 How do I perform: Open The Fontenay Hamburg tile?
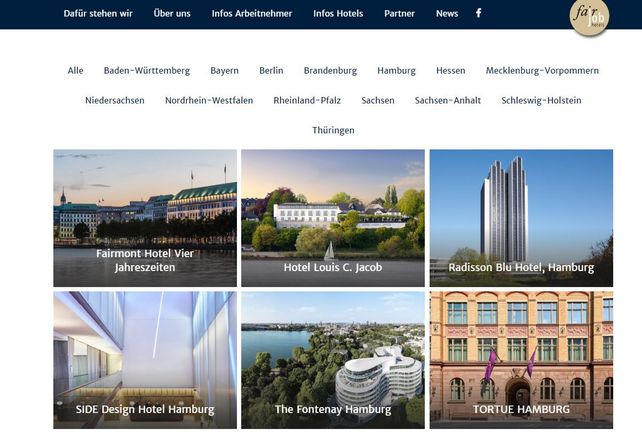(x=333, y=360)
